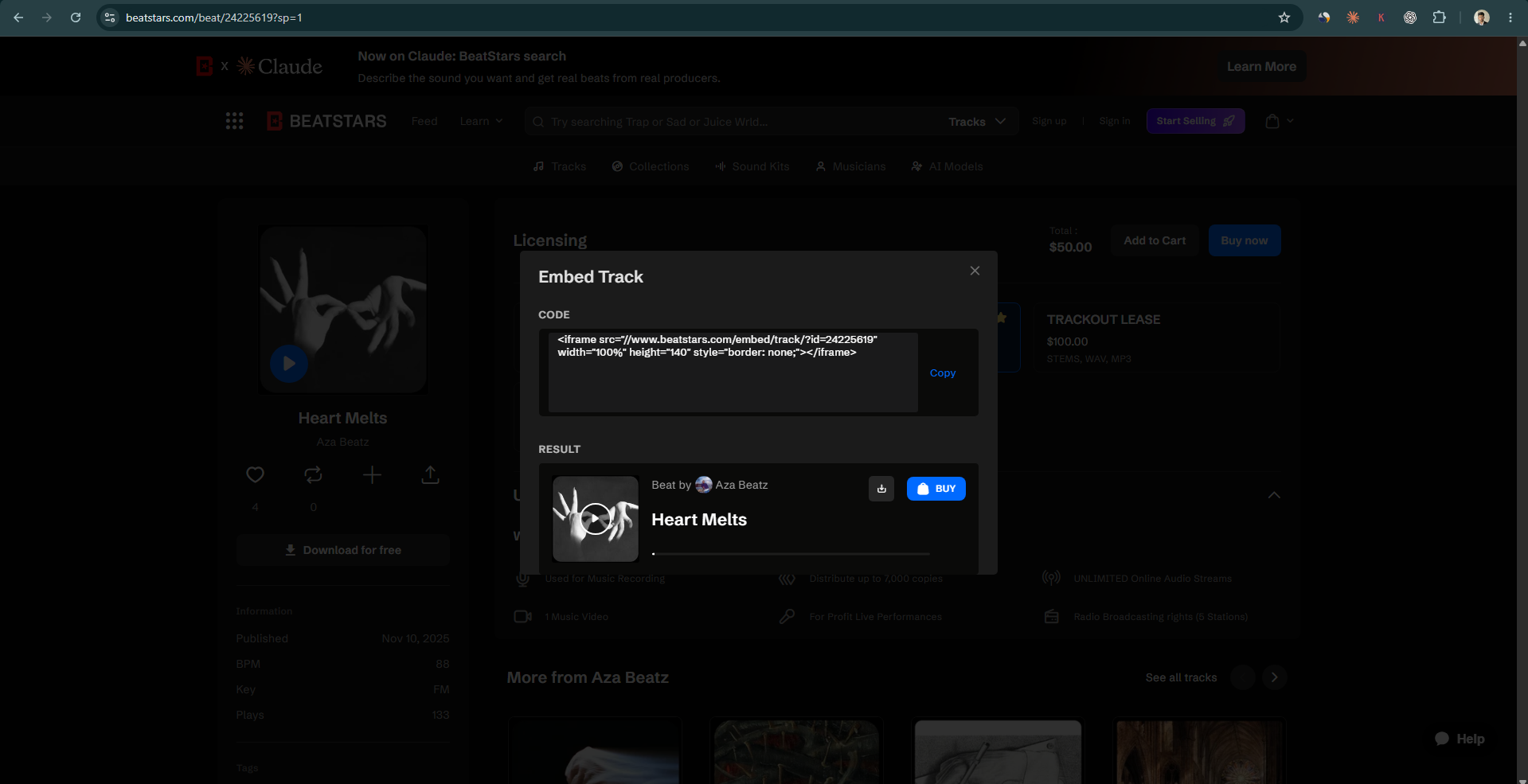Play Heart Melts from the cover art
The height and width of the screenshot is (784, 1528).
pos(289,364)
